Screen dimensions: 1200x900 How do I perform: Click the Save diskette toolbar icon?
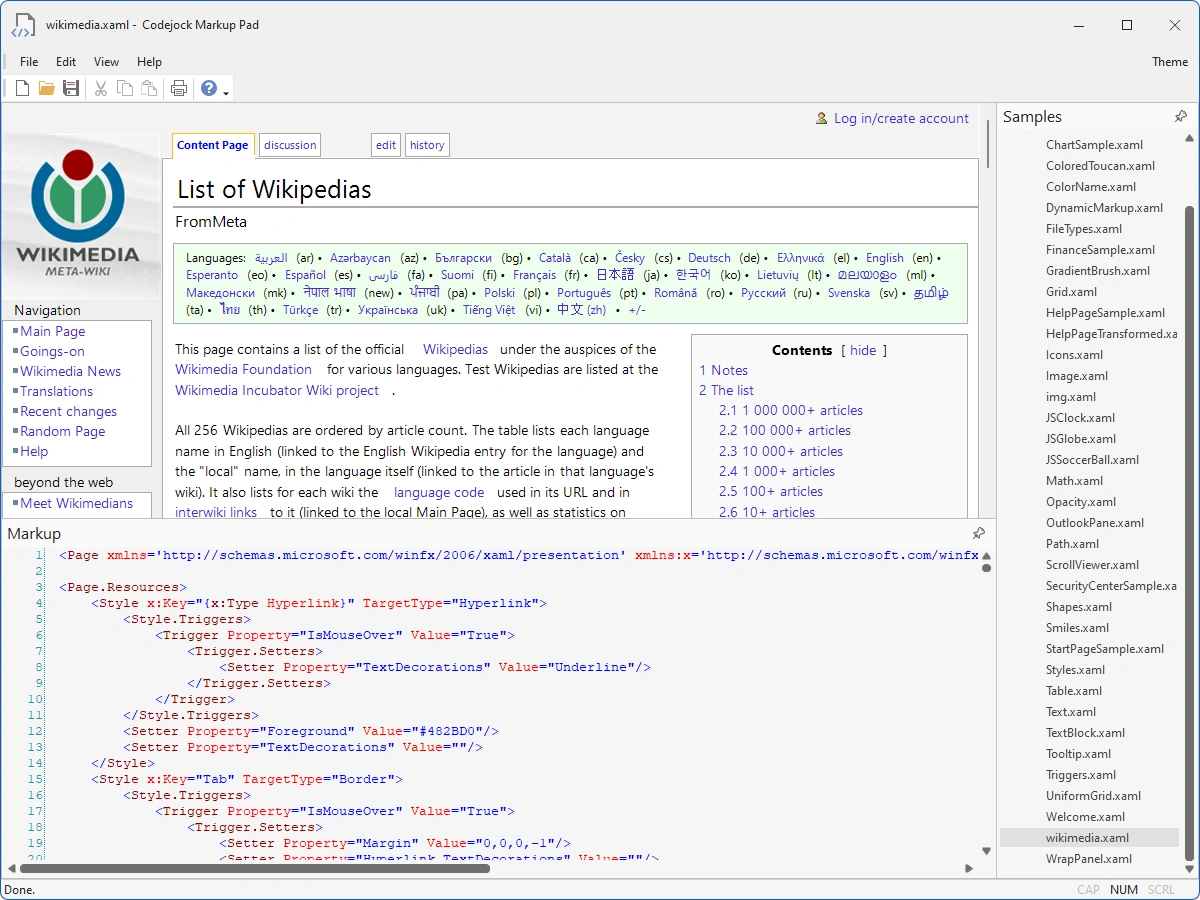coord(71,88)
